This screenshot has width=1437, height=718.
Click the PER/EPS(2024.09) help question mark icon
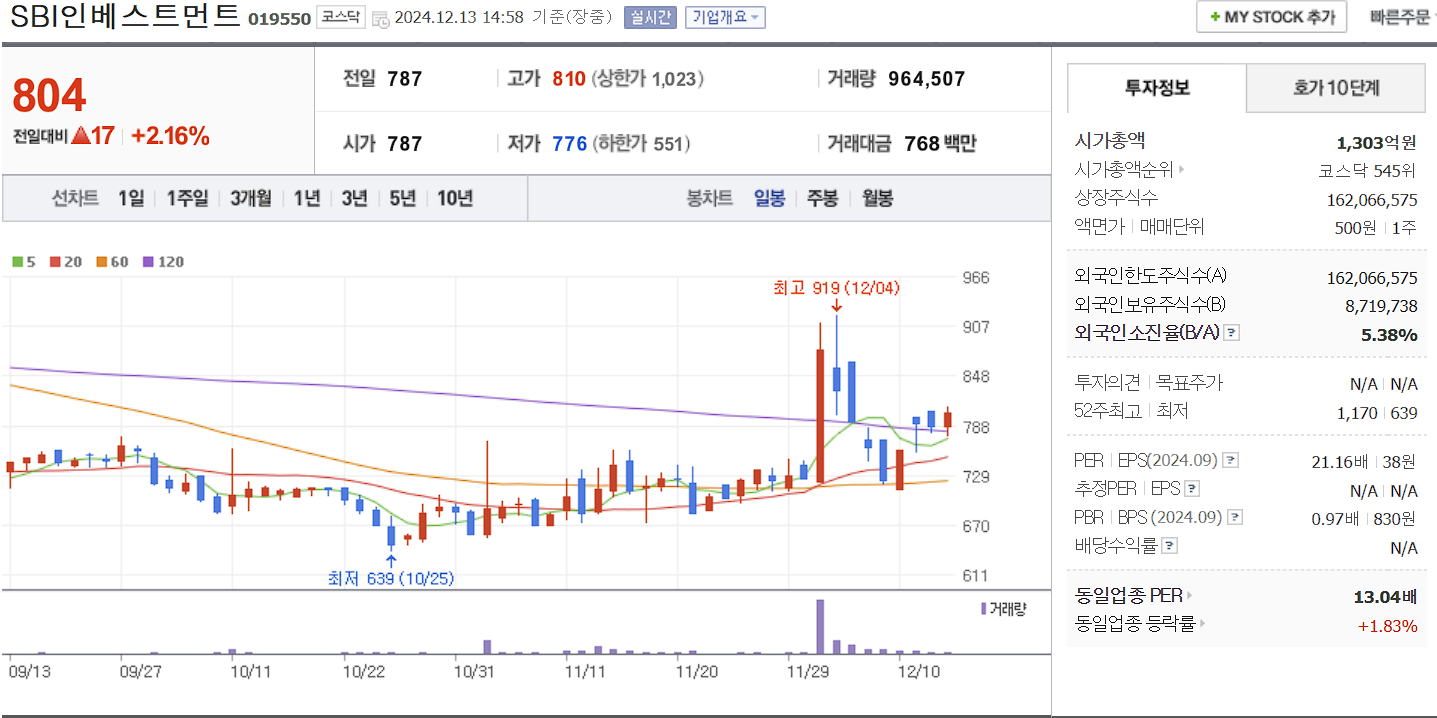tap(1228, 461)
